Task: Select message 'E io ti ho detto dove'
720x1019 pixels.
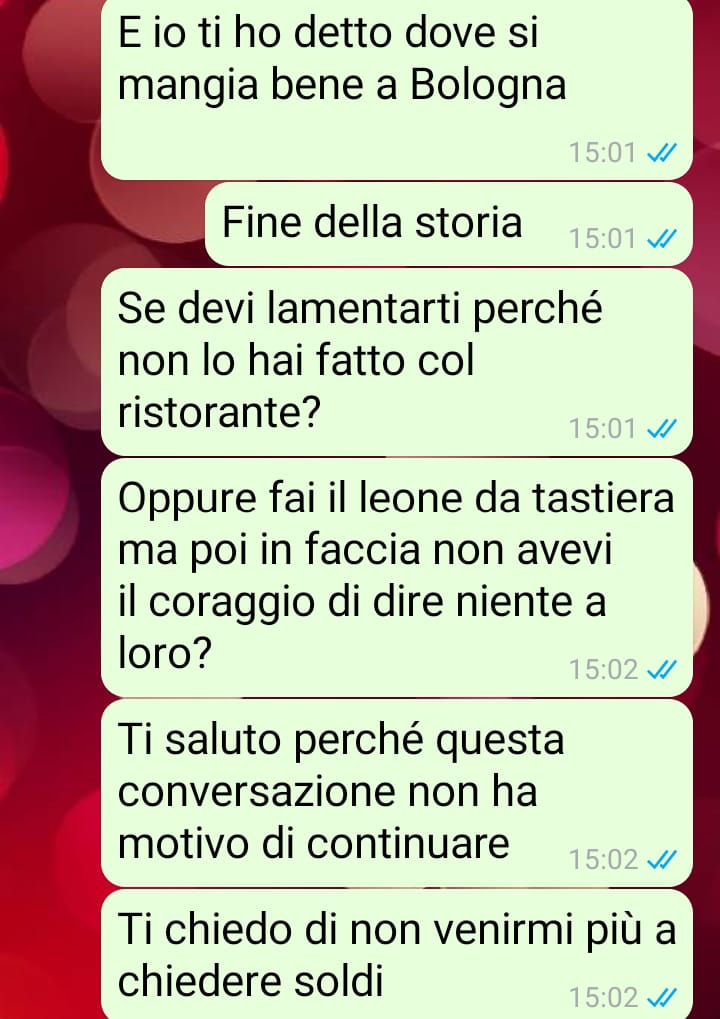Action: (396, 88)
